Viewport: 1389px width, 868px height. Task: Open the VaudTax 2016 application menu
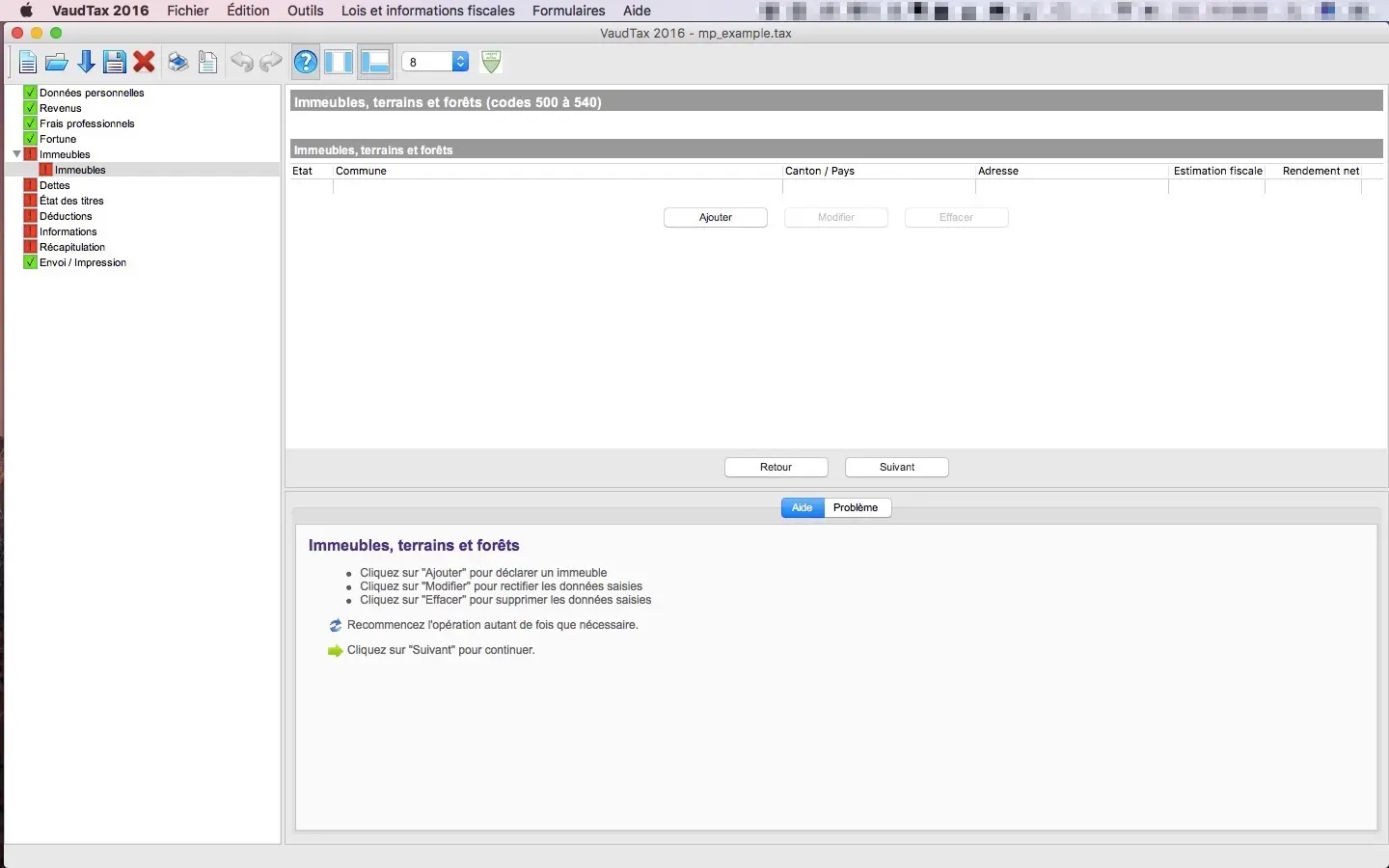point(100,11)
